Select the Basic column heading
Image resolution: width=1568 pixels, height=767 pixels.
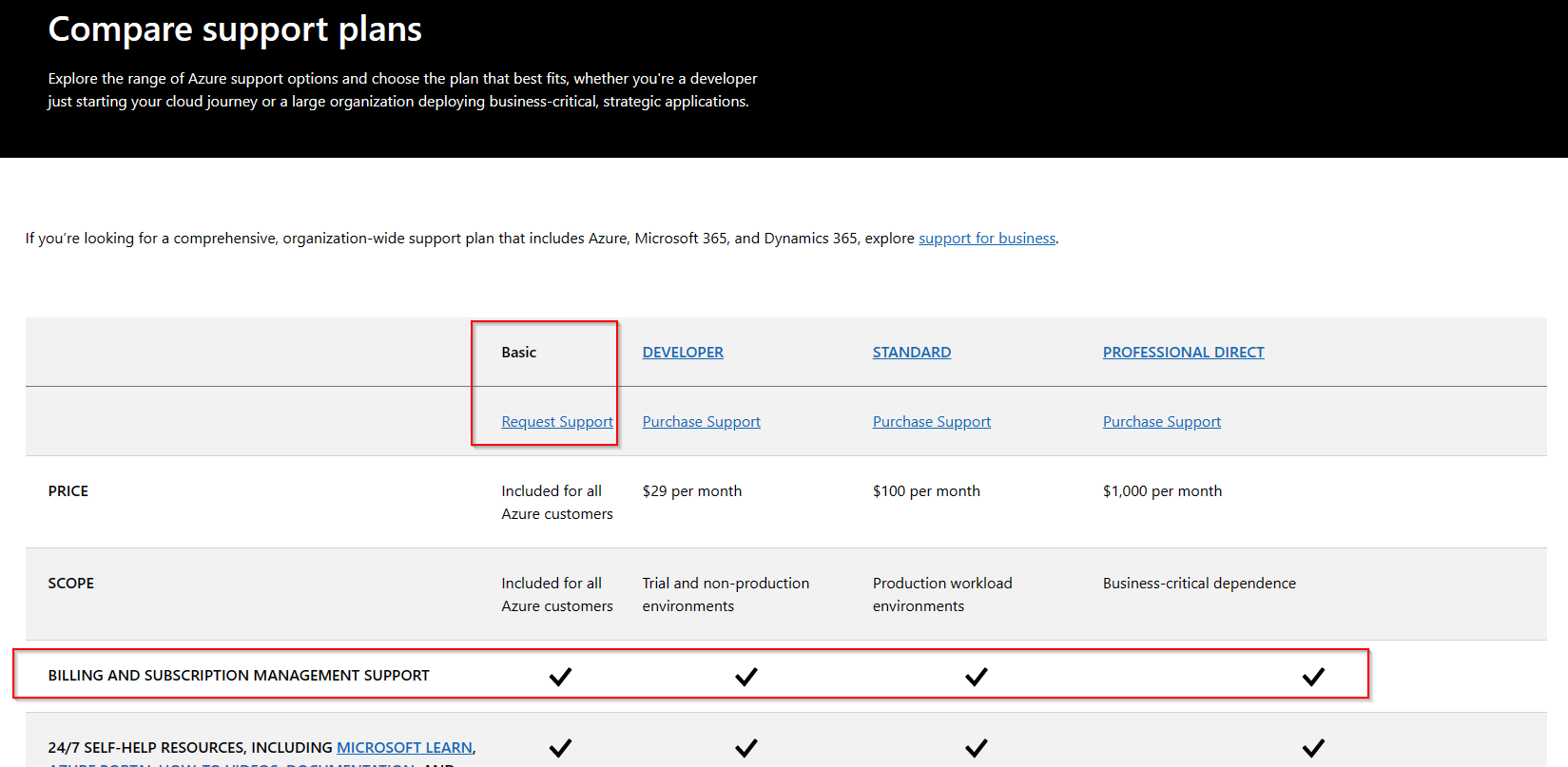(519, 353)
